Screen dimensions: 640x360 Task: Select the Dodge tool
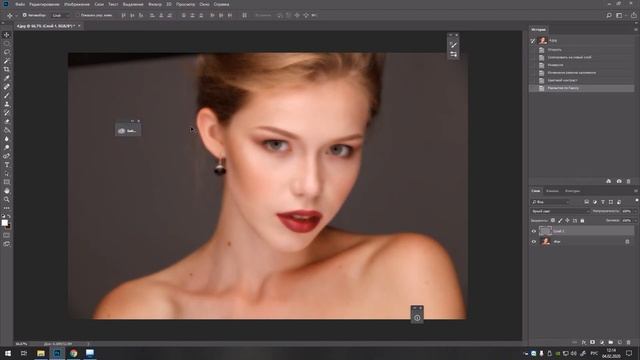[7, 147]
